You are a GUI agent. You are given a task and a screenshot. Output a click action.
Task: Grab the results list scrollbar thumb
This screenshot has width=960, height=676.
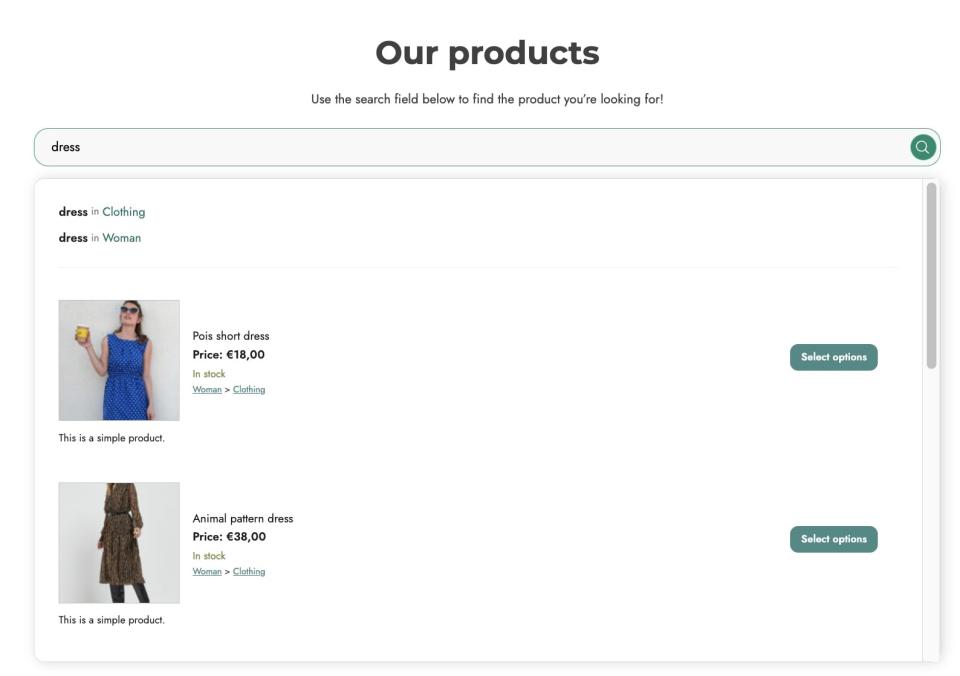[931, 275]
